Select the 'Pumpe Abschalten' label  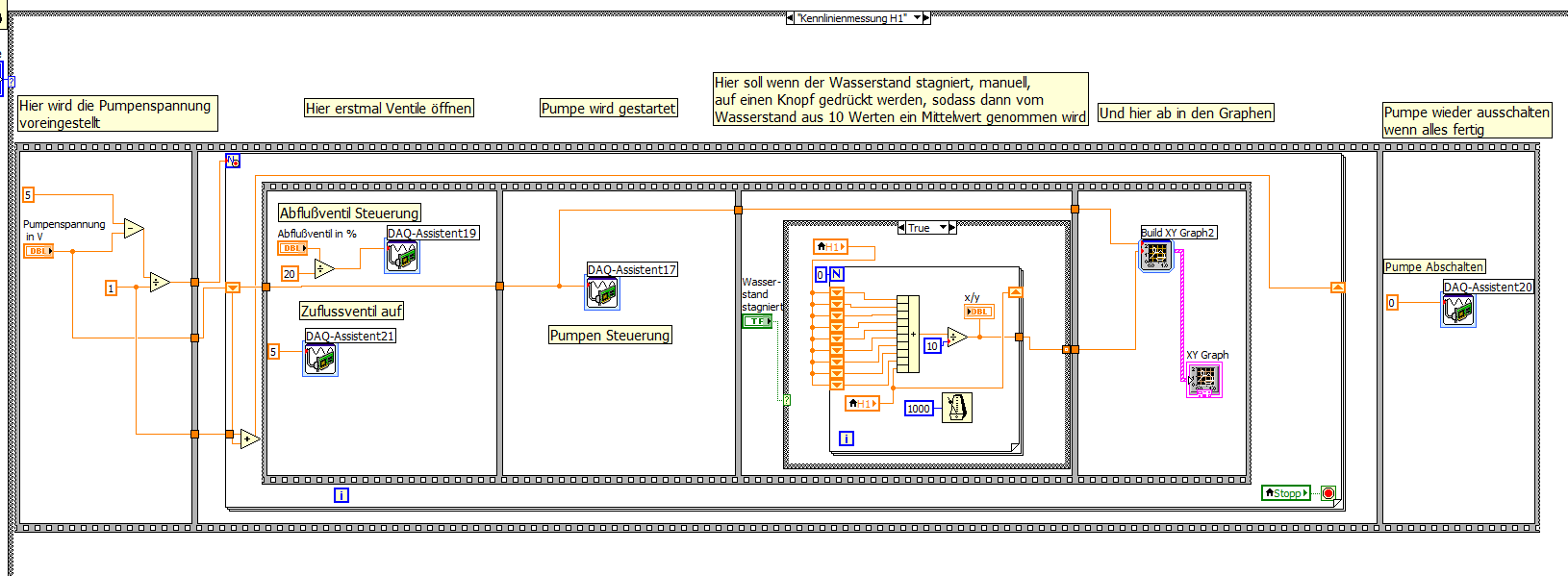tap(1434, 266)
